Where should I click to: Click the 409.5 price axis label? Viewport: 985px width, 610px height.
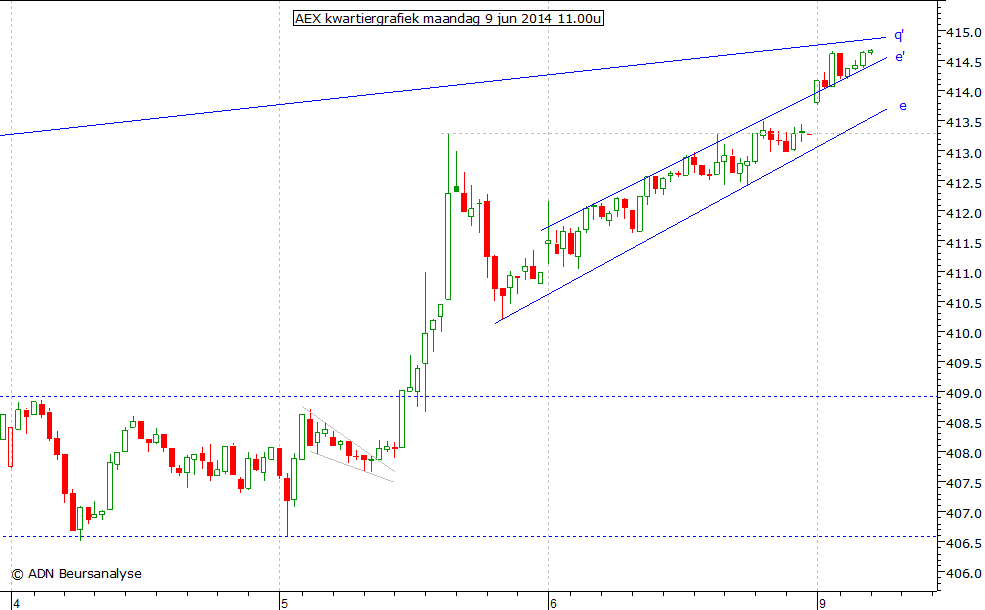[964, 364]
